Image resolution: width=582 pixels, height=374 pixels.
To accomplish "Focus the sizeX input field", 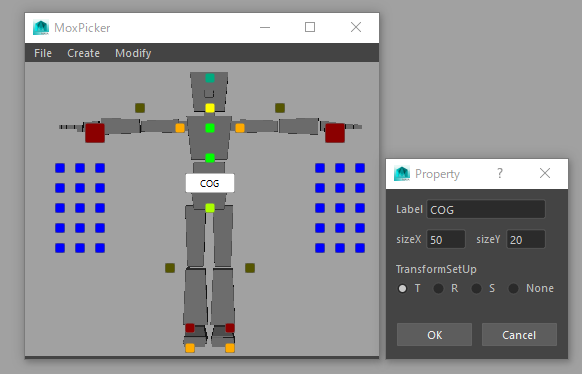I will coord(446,239).
